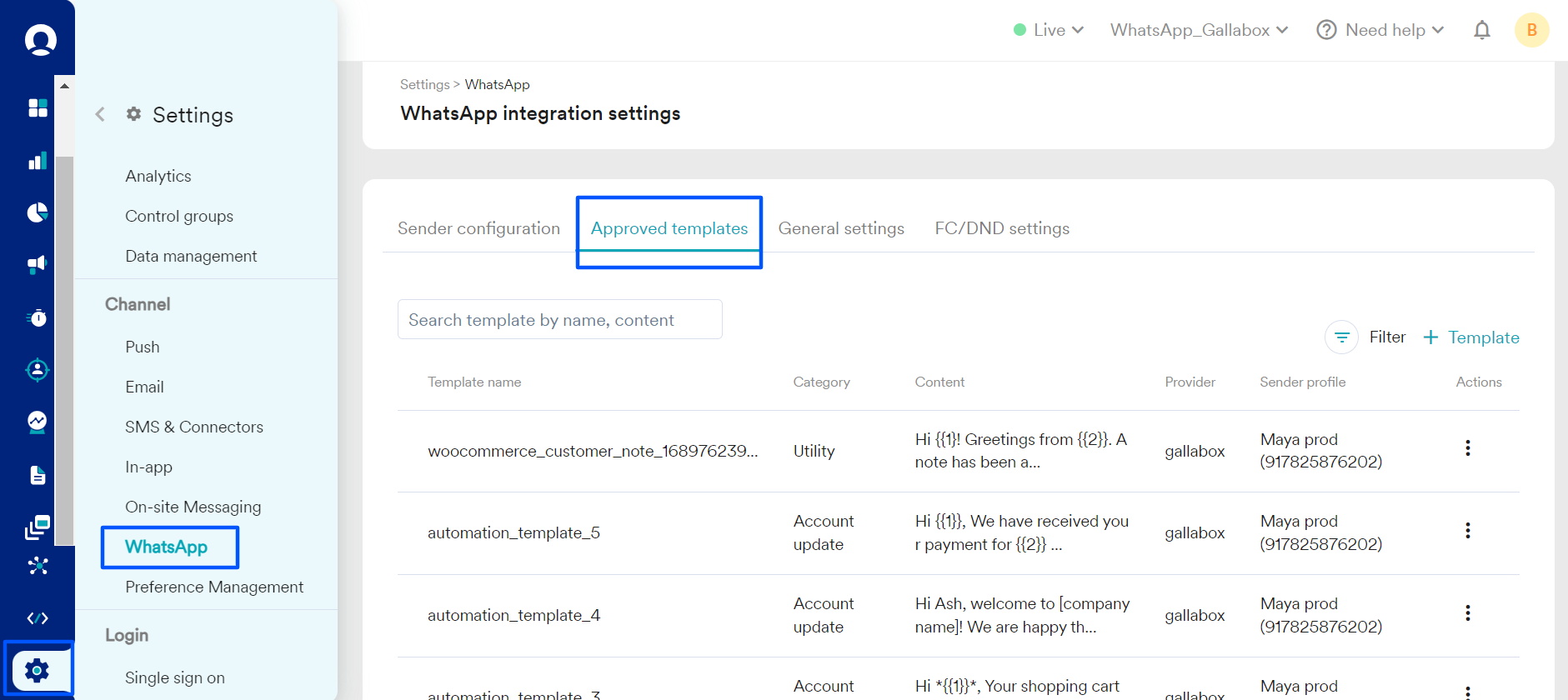Click the filter icon button
Viewport: 1568px width, 700px height.
pyautogui.click(x=1341, y=337)
